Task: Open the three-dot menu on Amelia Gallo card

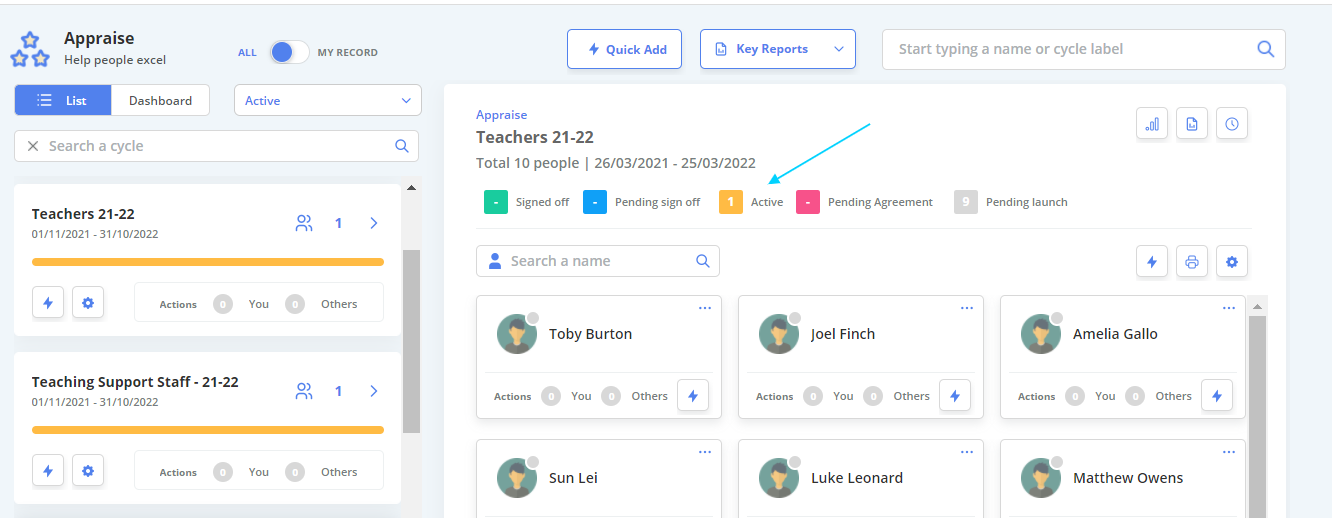Action: coord(1229,308)
